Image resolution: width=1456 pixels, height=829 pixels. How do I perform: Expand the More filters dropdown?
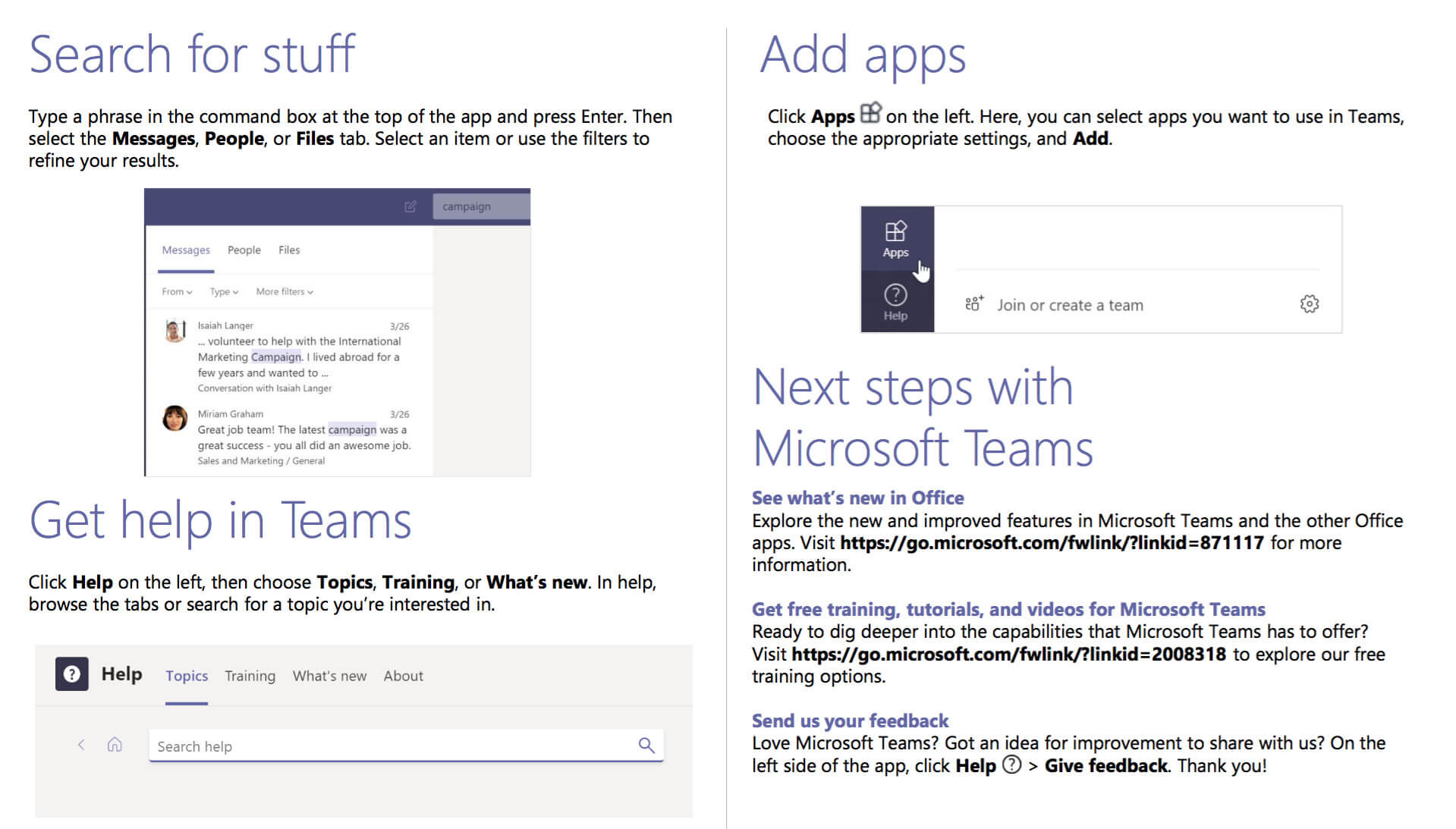click(x=285, y=291)
